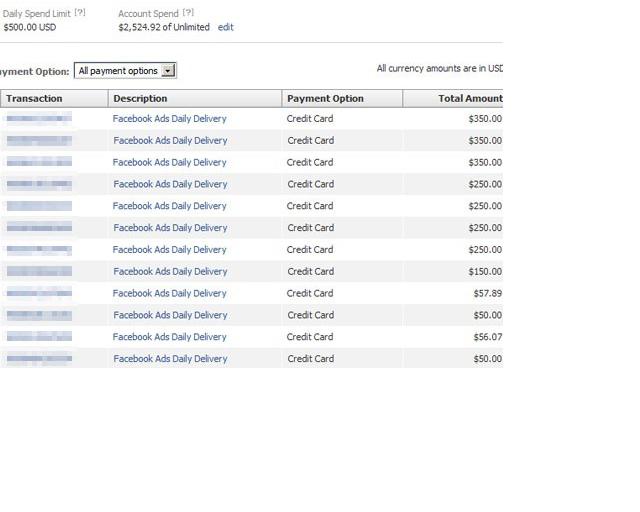Open Facebook Ads Daily Delivery link in $150.00 row
640x512 pixels.
(x=170, y=272)
